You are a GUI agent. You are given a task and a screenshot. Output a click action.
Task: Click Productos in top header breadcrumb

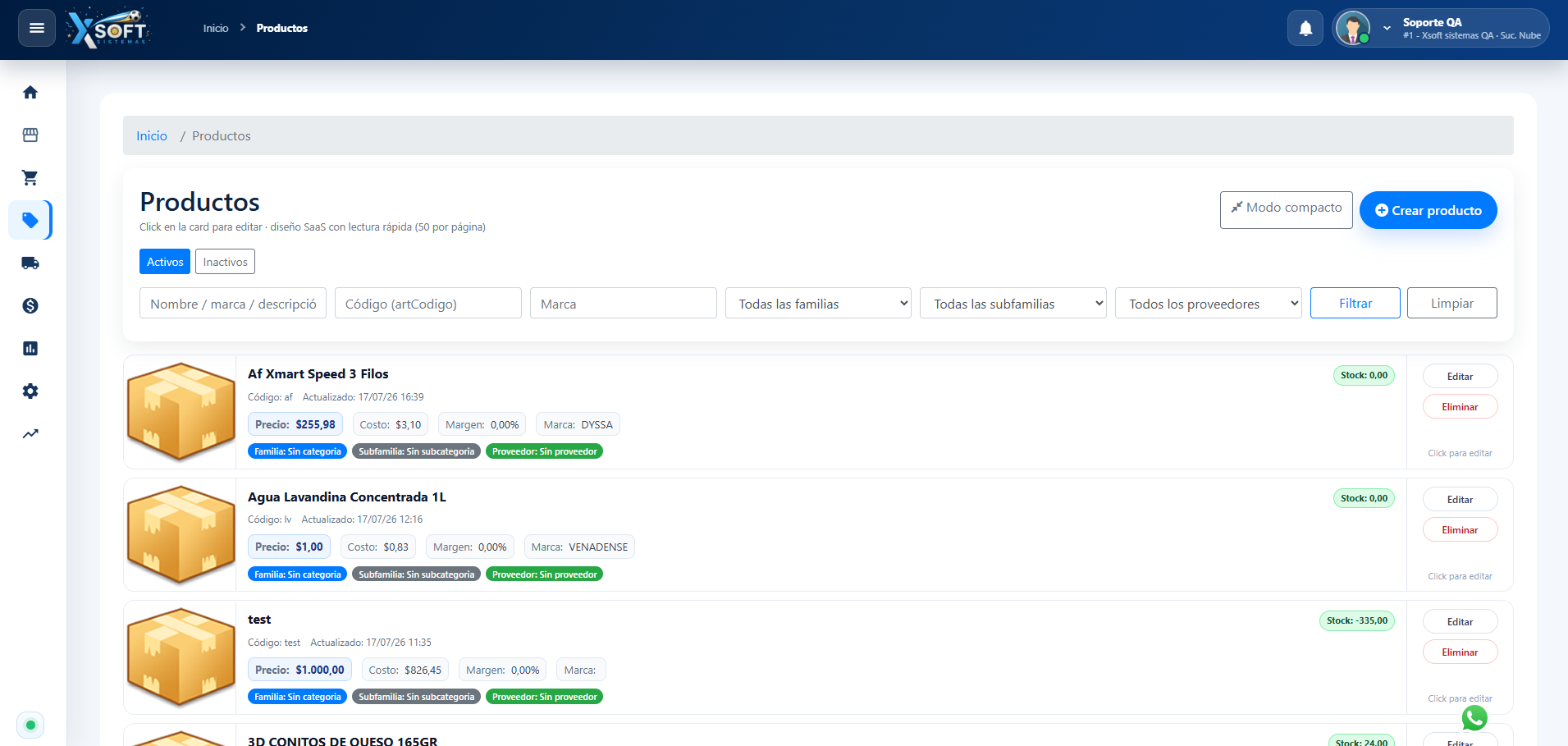point(282,28)
